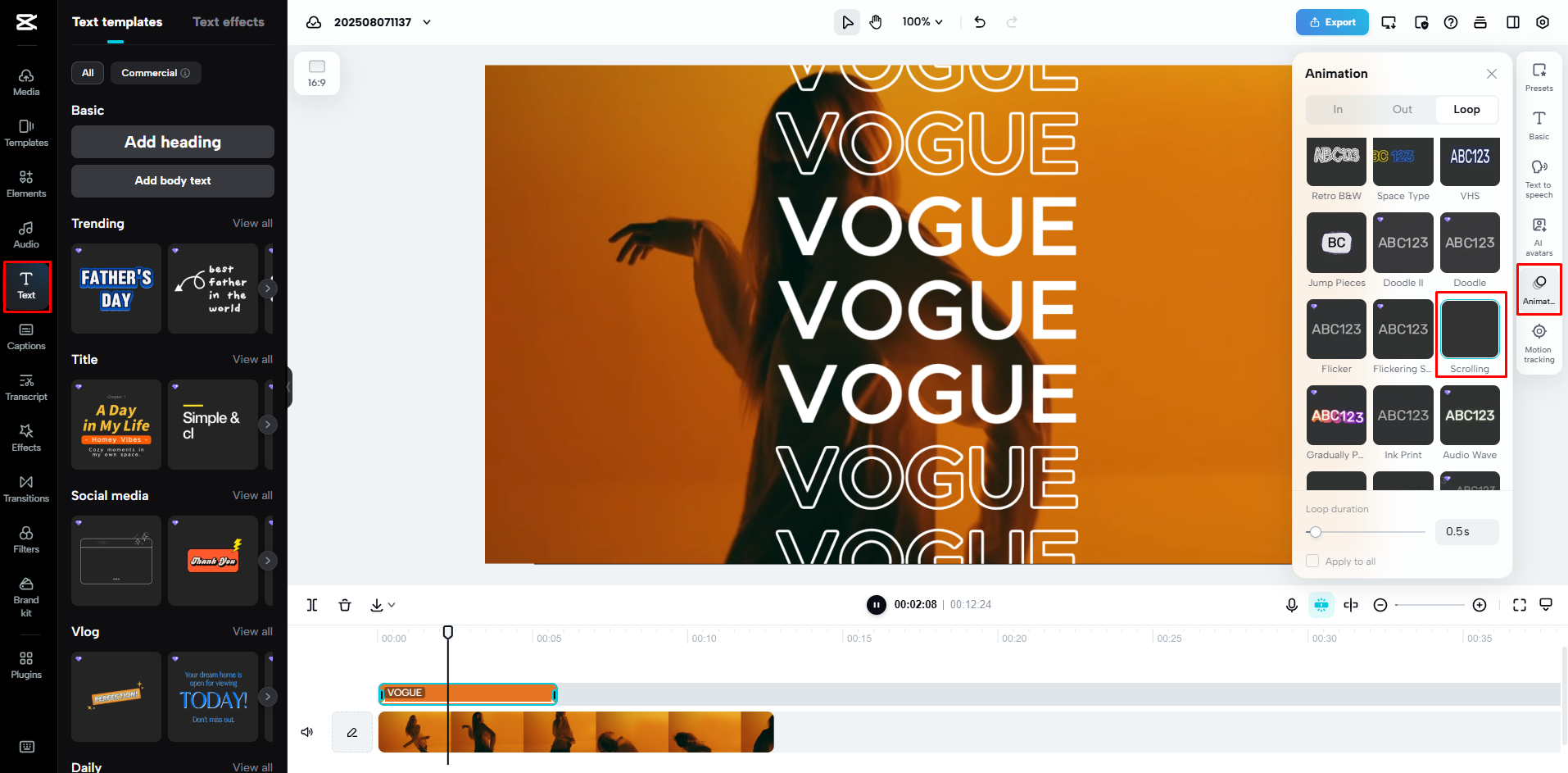Screen dimensions: 1568x773
Task: Expand the download options chevron above the timeline
Action: coord(390,604)
